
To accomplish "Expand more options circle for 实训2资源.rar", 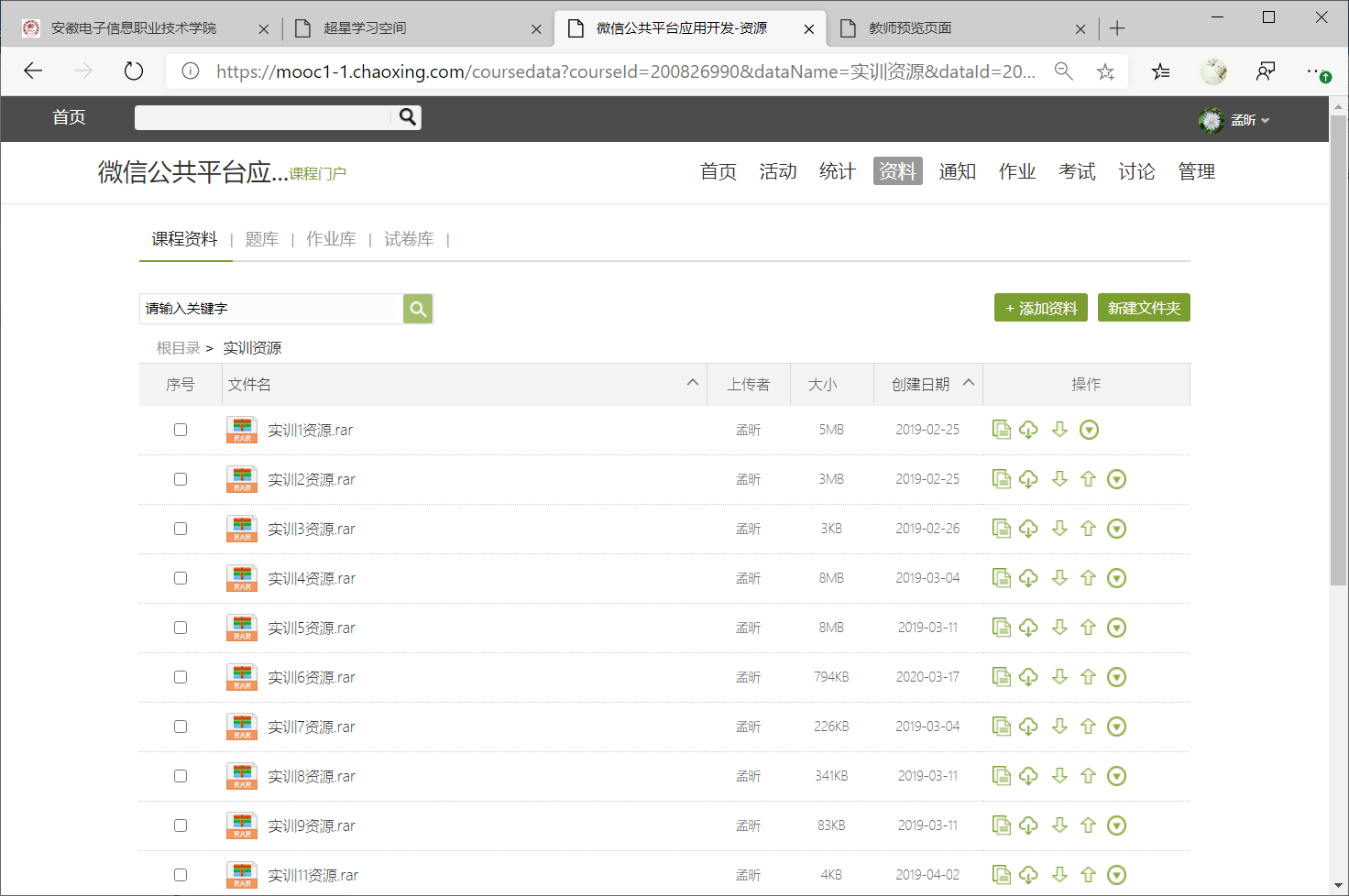I will pyautogui.click(x=1116, y=479).
